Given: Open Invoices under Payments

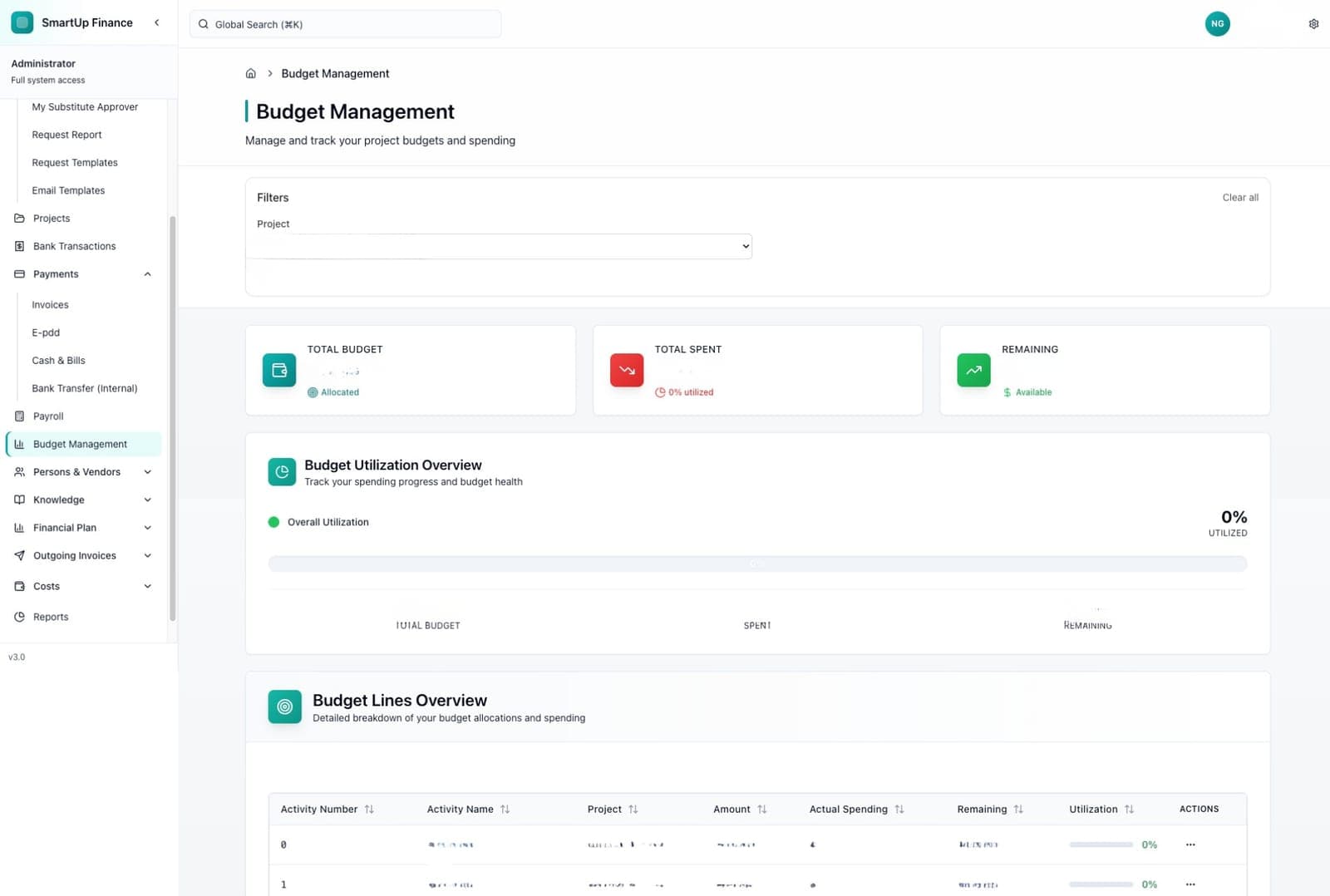Looking at the screenshot, I should pyautogui.click(x=50, y=305).
